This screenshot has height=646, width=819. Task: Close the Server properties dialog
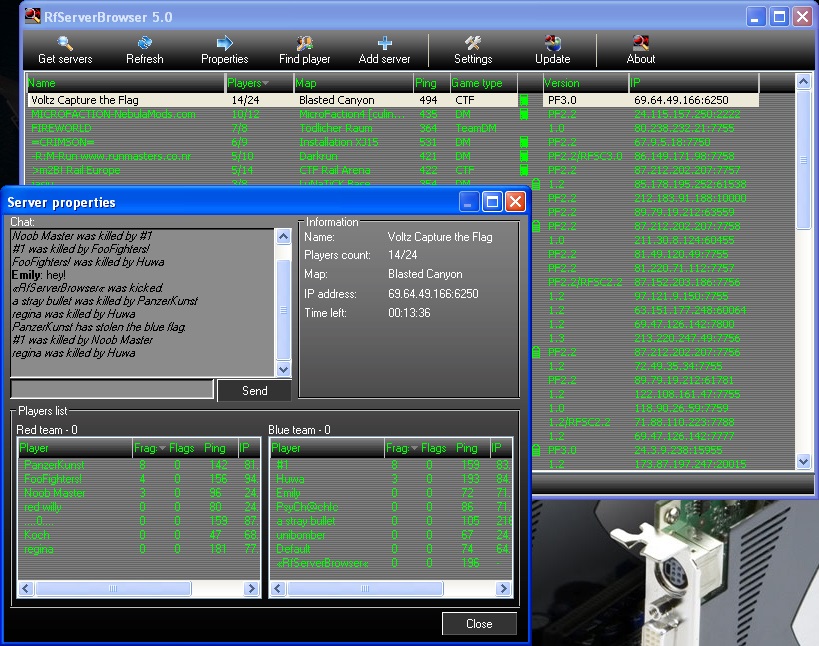[x=479, y=624]
